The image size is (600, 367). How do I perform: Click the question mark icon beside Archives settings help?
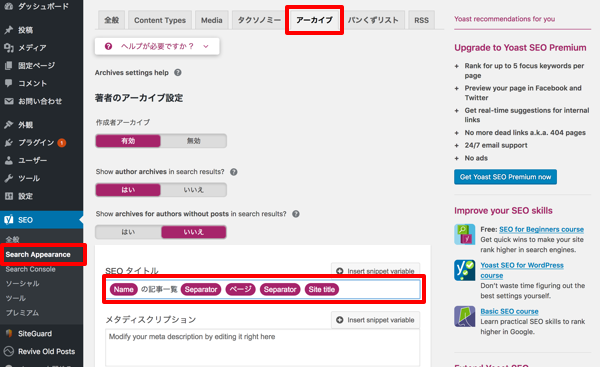(x=178, y=72)
